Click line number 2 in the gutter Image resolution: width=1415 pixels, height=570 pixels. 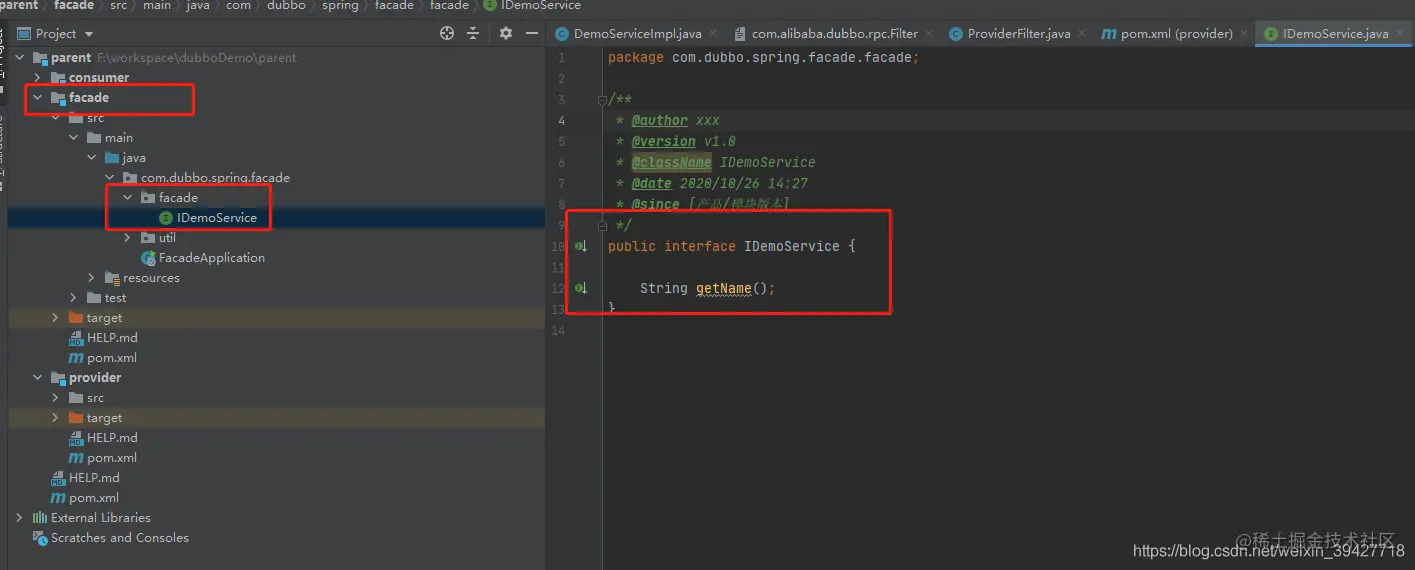[x=562, y=79]
